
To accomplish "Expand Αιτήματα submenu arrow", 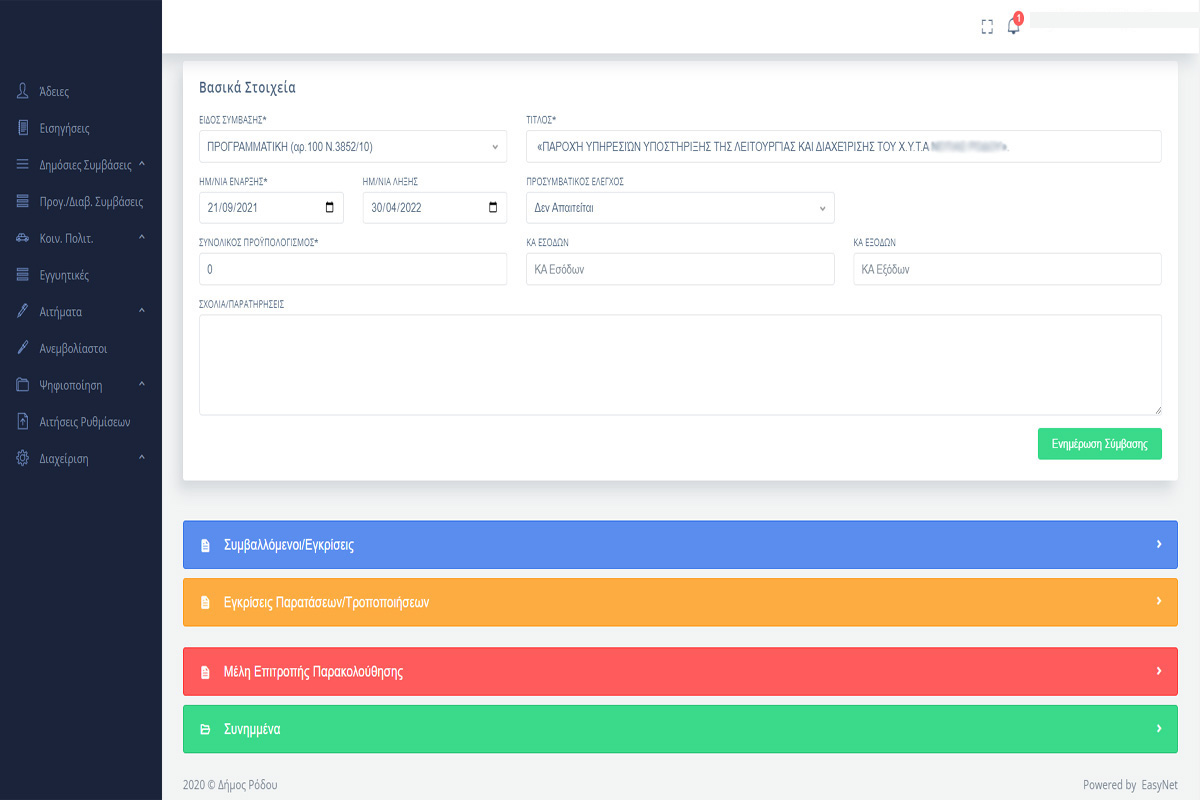I will (x=142, y=311).
